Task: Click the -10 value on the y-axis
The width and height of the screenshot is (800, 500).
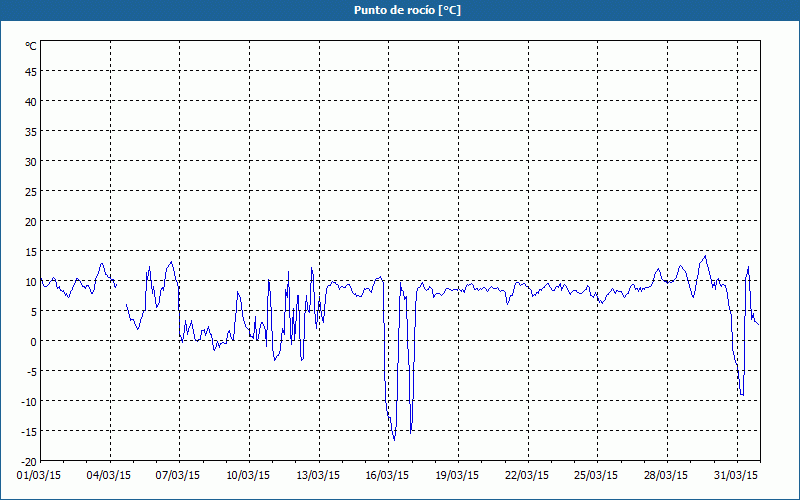Action: tap(29, 402)
